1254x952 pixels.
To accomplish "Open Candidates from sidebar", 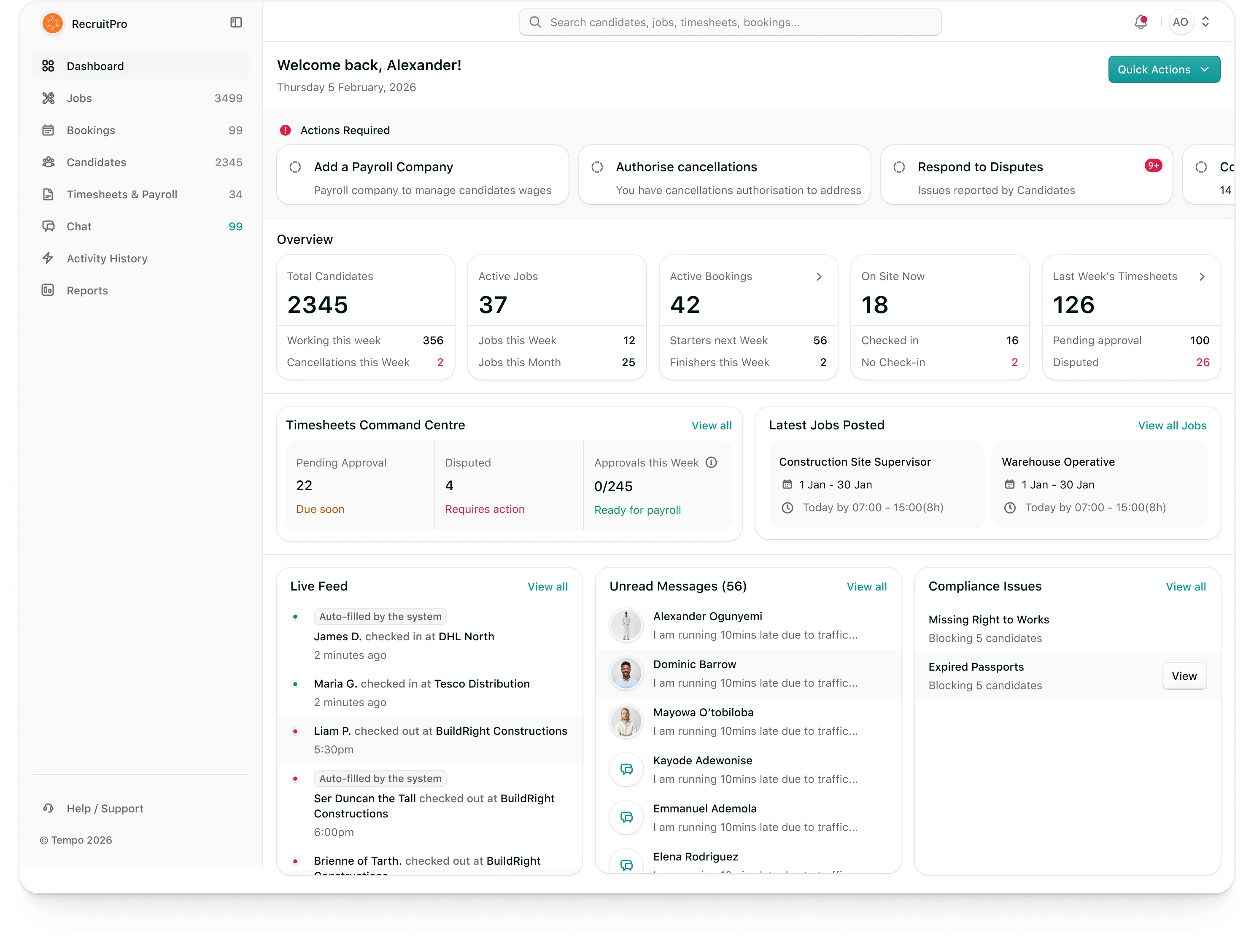I will click(x=141, y=162).
